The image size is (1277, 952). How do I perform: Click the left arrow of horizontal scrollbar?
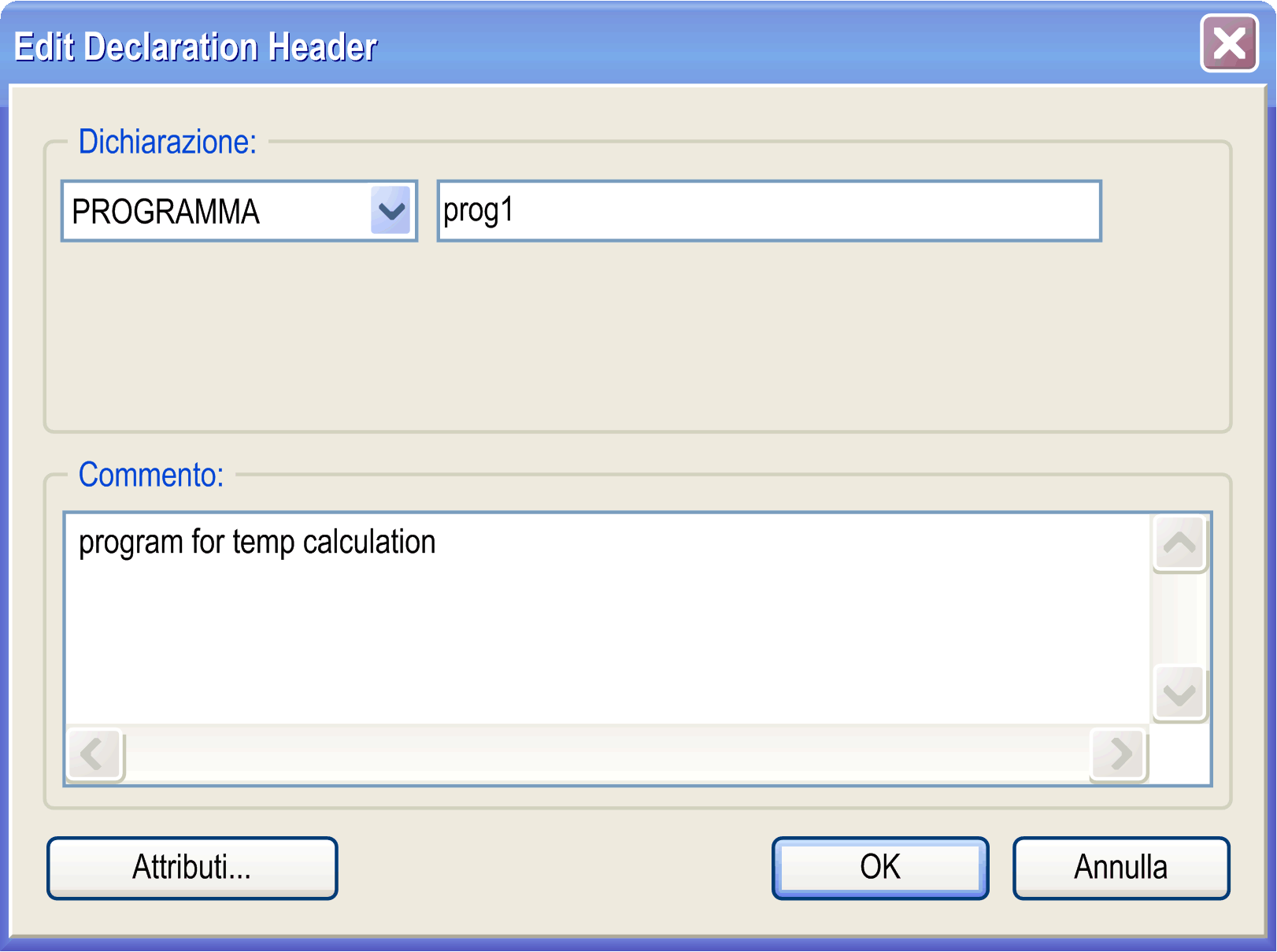click(95, 754)
